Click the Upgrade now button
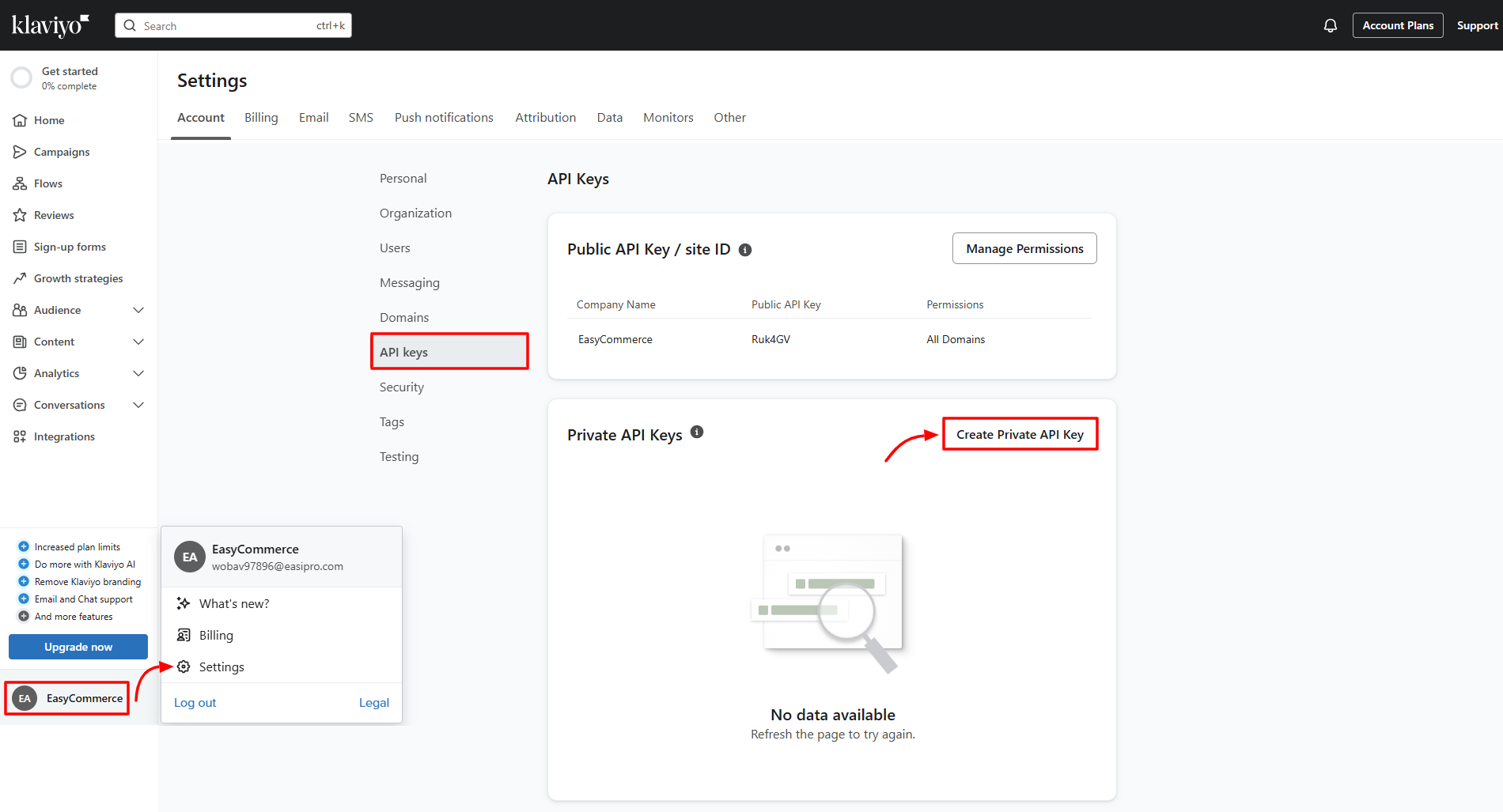 coord(78,647)
